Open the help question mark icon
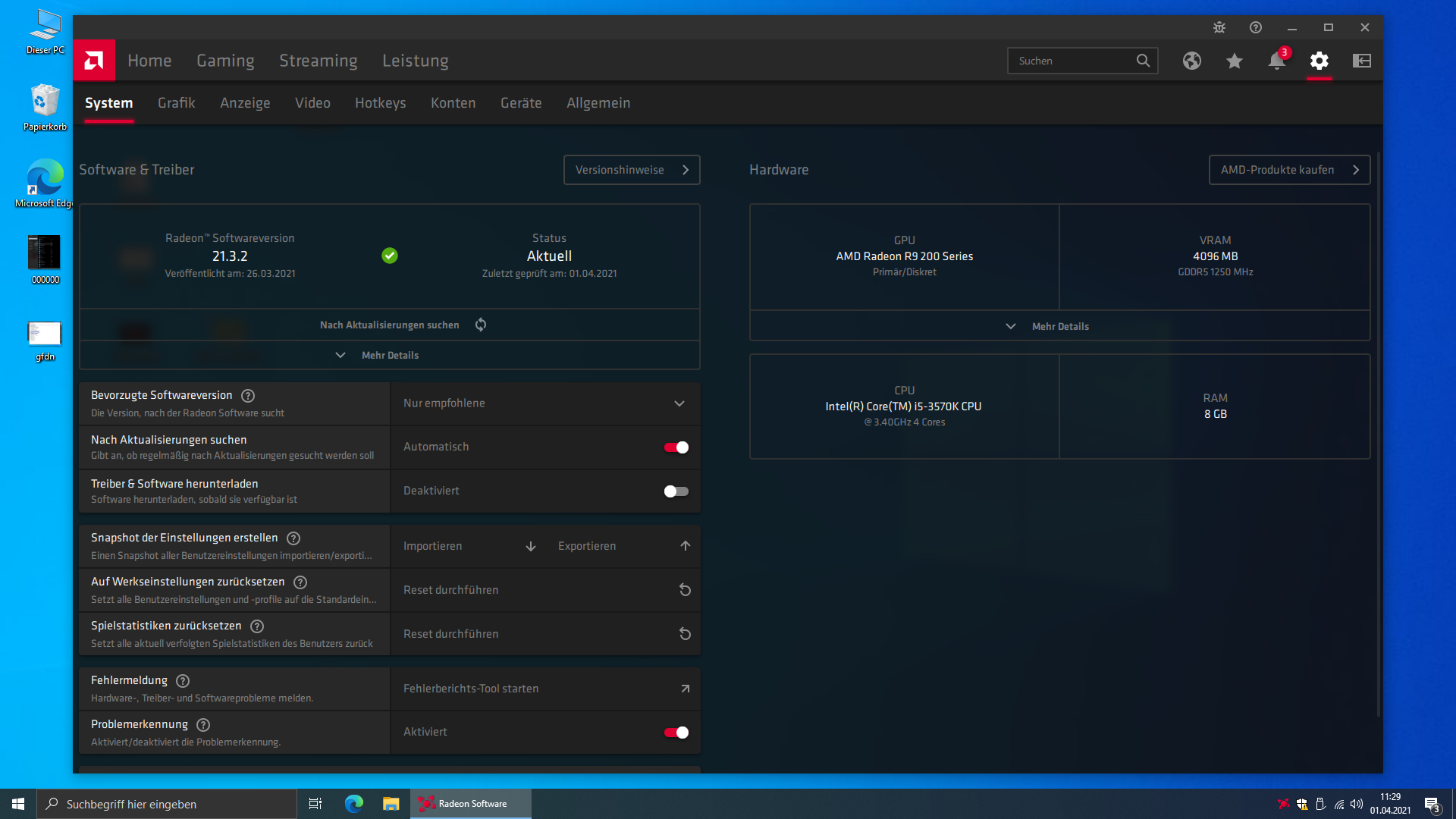Viewport: 1456px width, 819px height. pyautogui.click(x=1256, y=27)
